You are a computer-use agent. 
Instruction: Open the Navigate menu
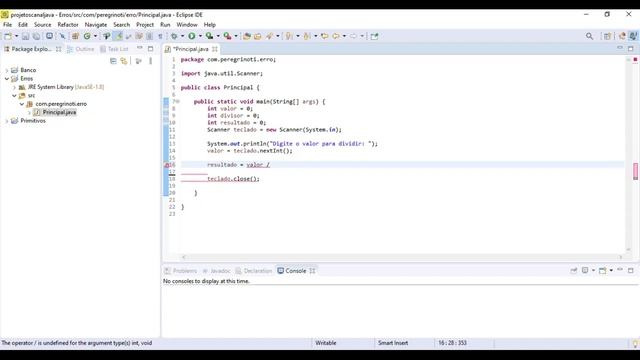pos(96,25)
